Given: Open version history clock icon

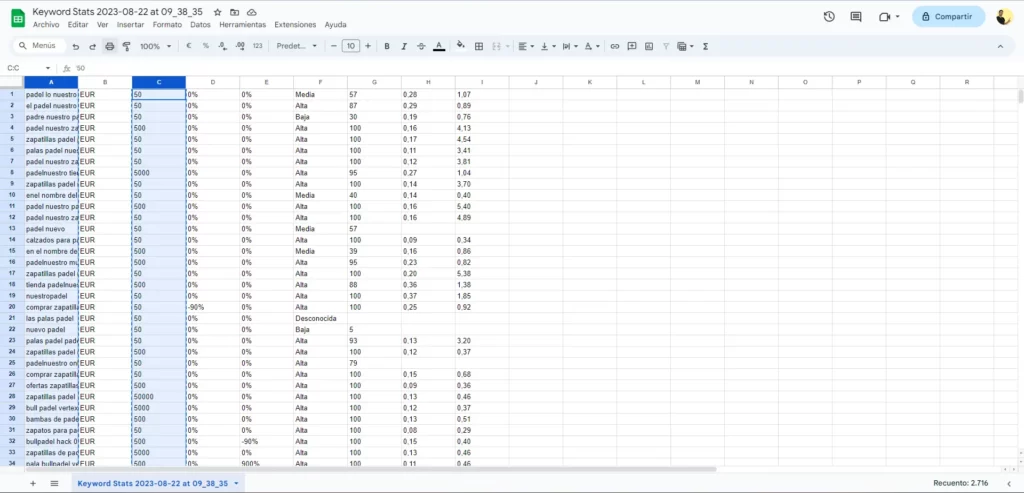Looking at the screenshot, I should [829, 17].
